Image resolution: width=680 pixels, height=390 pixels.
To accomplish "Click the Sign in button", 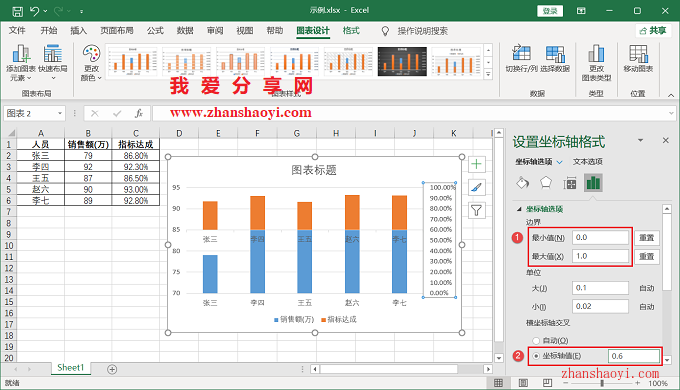I will 550,11.
